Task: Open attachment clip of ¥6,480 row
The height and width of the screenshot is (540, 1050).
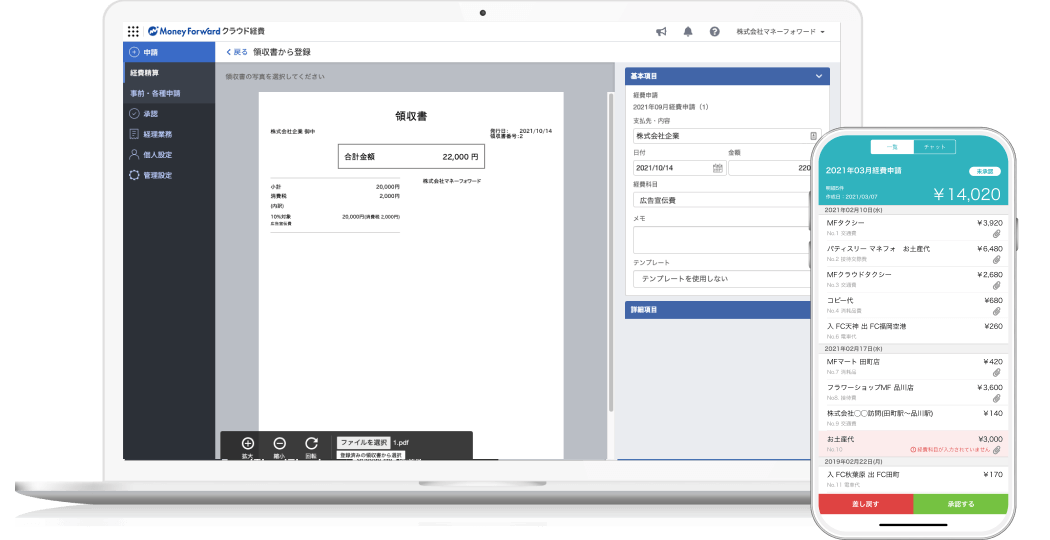Action: (996, 260)
